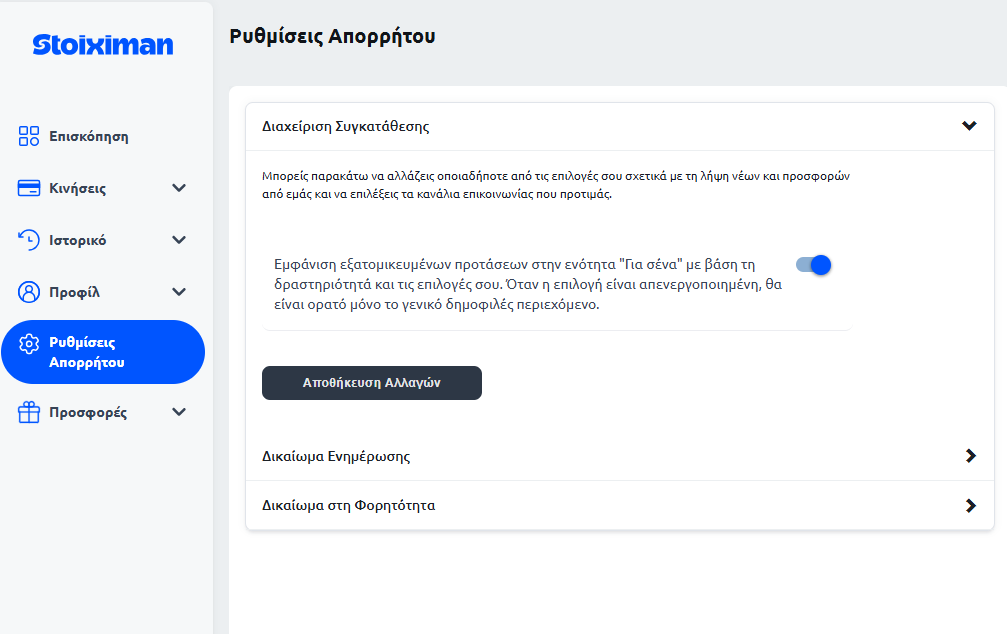The image size is (1007, 634).
Task: Expand the Ιστορικό submenu chevron
Action: (x=179, y=240)
